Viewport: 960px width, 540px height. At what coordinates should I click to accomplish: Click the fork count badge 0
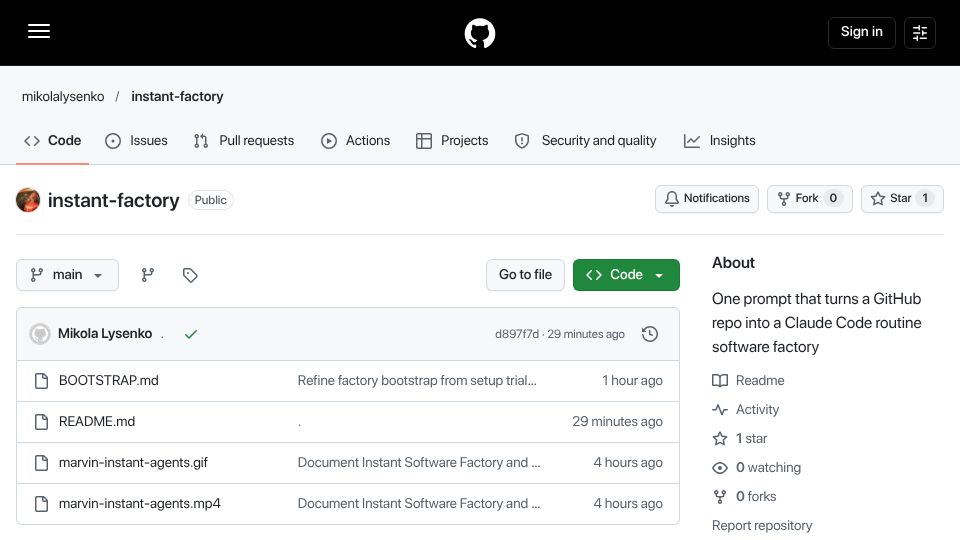(x=833, y=198)
